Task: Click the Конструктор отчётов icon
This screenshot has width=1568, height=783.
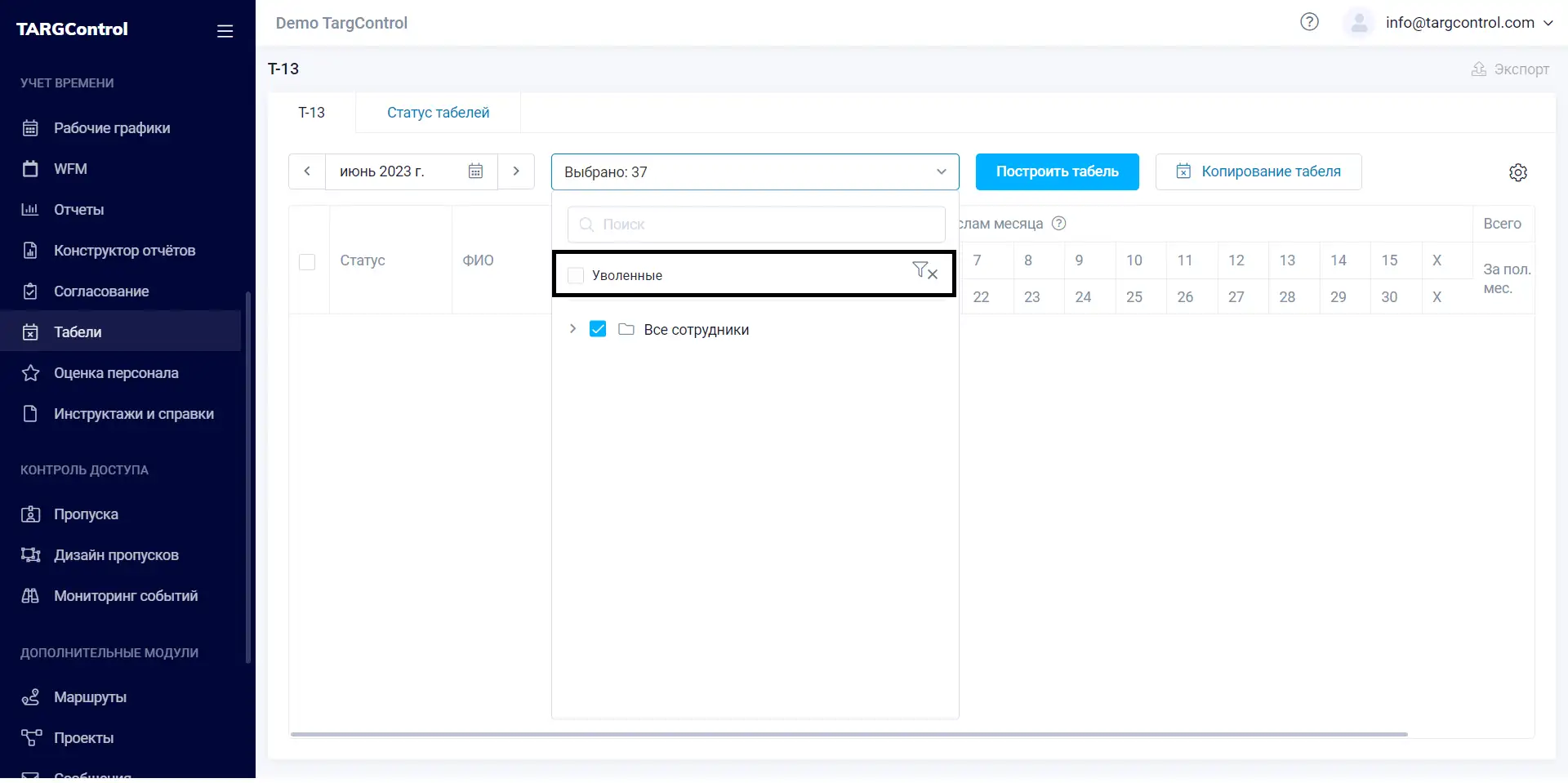Action: (x=30, y=251)
